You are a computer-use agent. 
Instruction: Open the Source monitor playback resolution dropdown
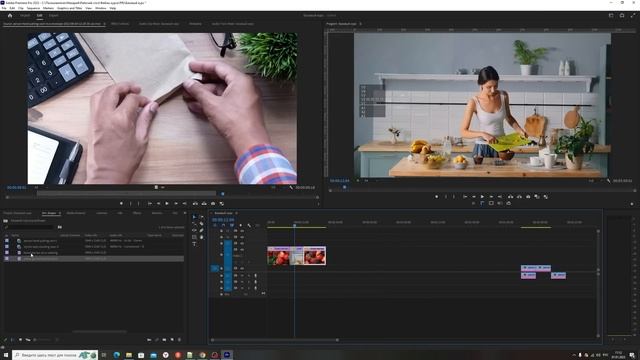[275, 187]
